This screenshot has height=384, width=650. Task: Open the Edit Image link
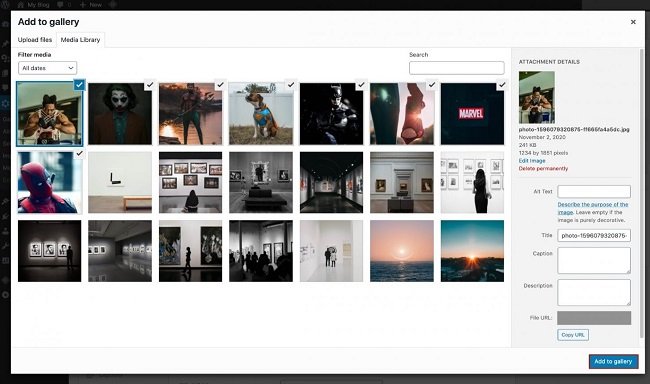tap(532, 160)
